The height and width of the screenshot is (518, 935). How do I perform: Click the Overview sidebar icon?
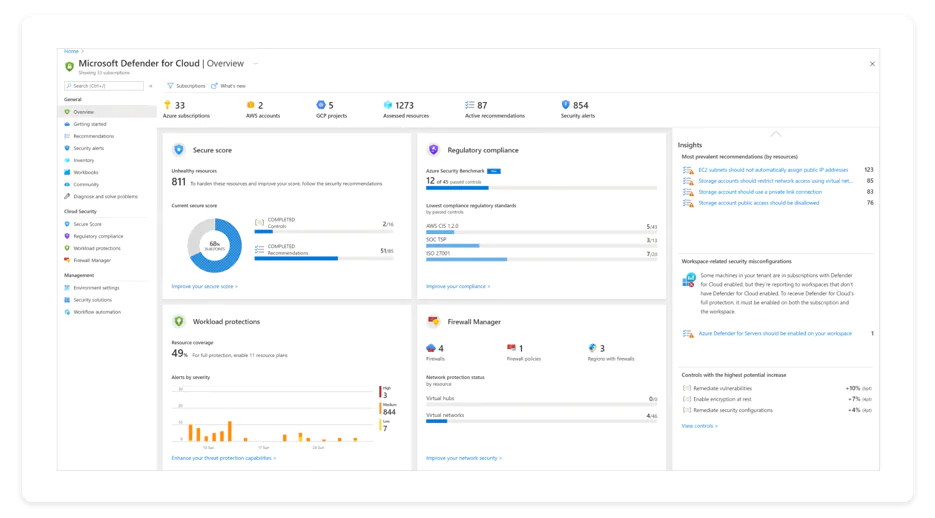tap(67, 111)
